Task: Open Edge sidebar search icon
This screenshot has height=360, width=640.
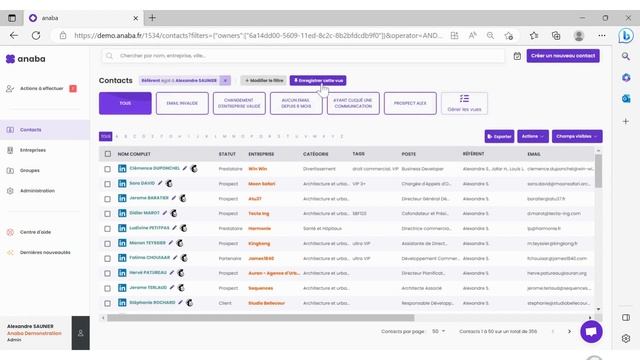Action: pos(626,56)
